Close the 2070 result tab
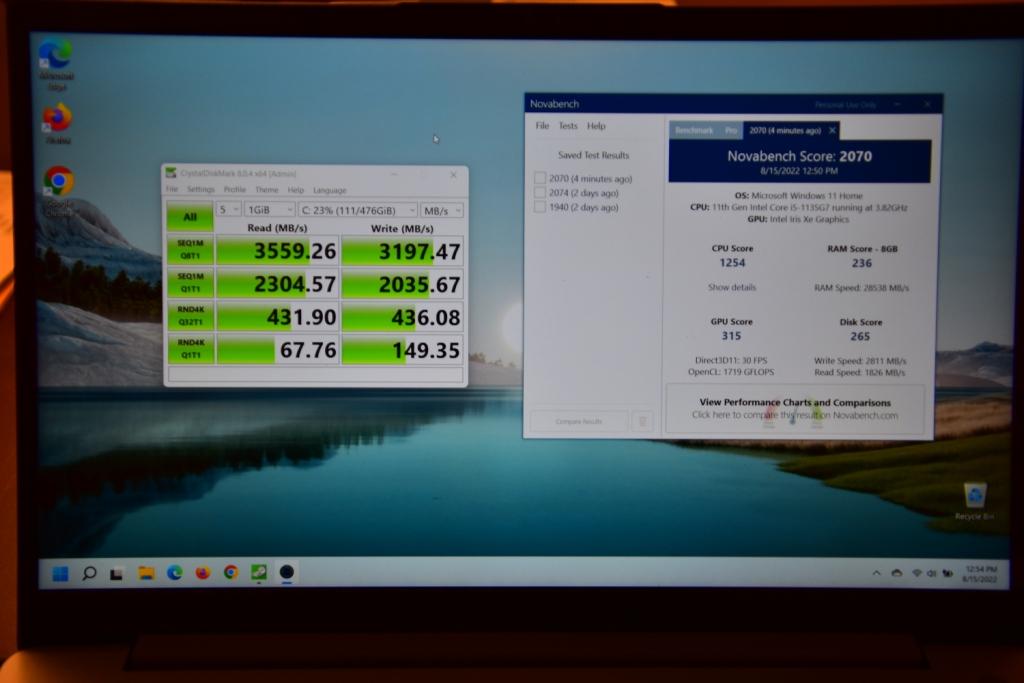 click(832, 131)
